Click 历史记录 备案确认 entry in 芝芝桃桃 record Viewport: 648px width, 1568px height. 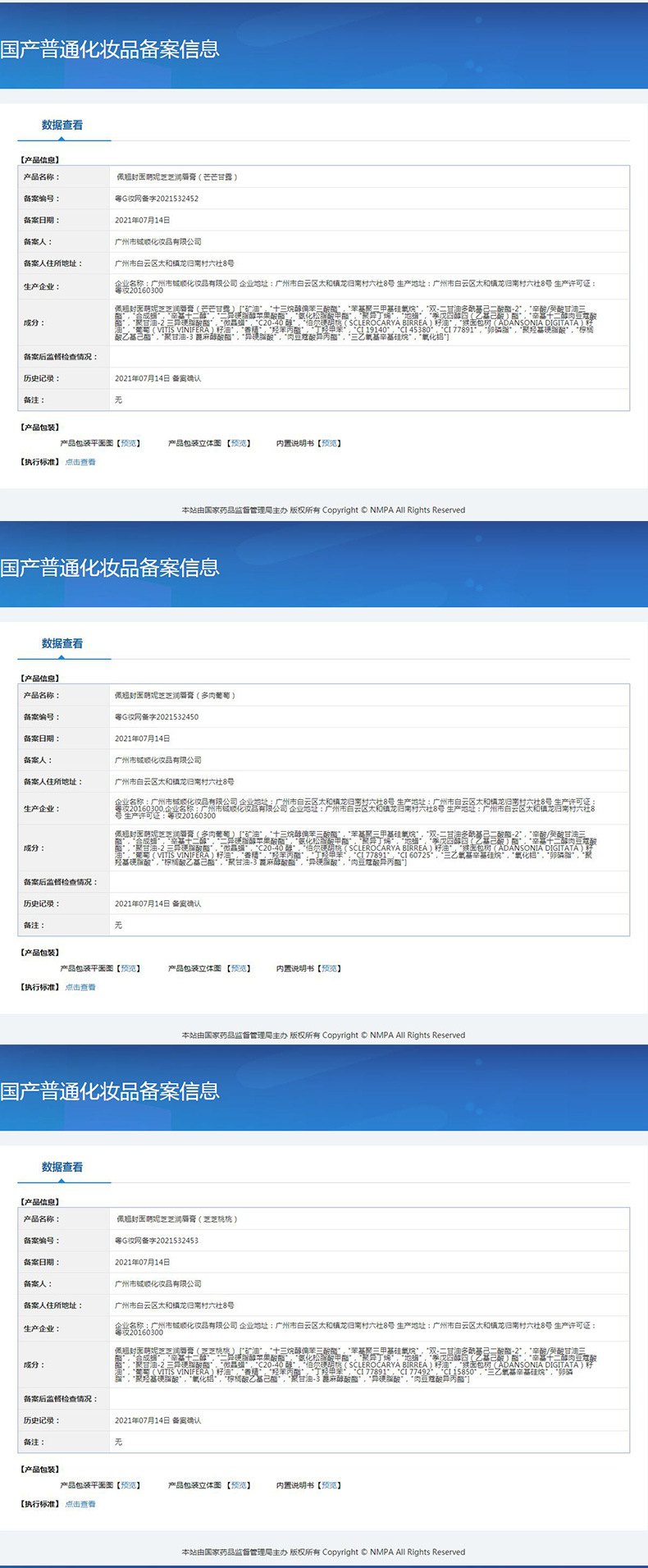157,1420
